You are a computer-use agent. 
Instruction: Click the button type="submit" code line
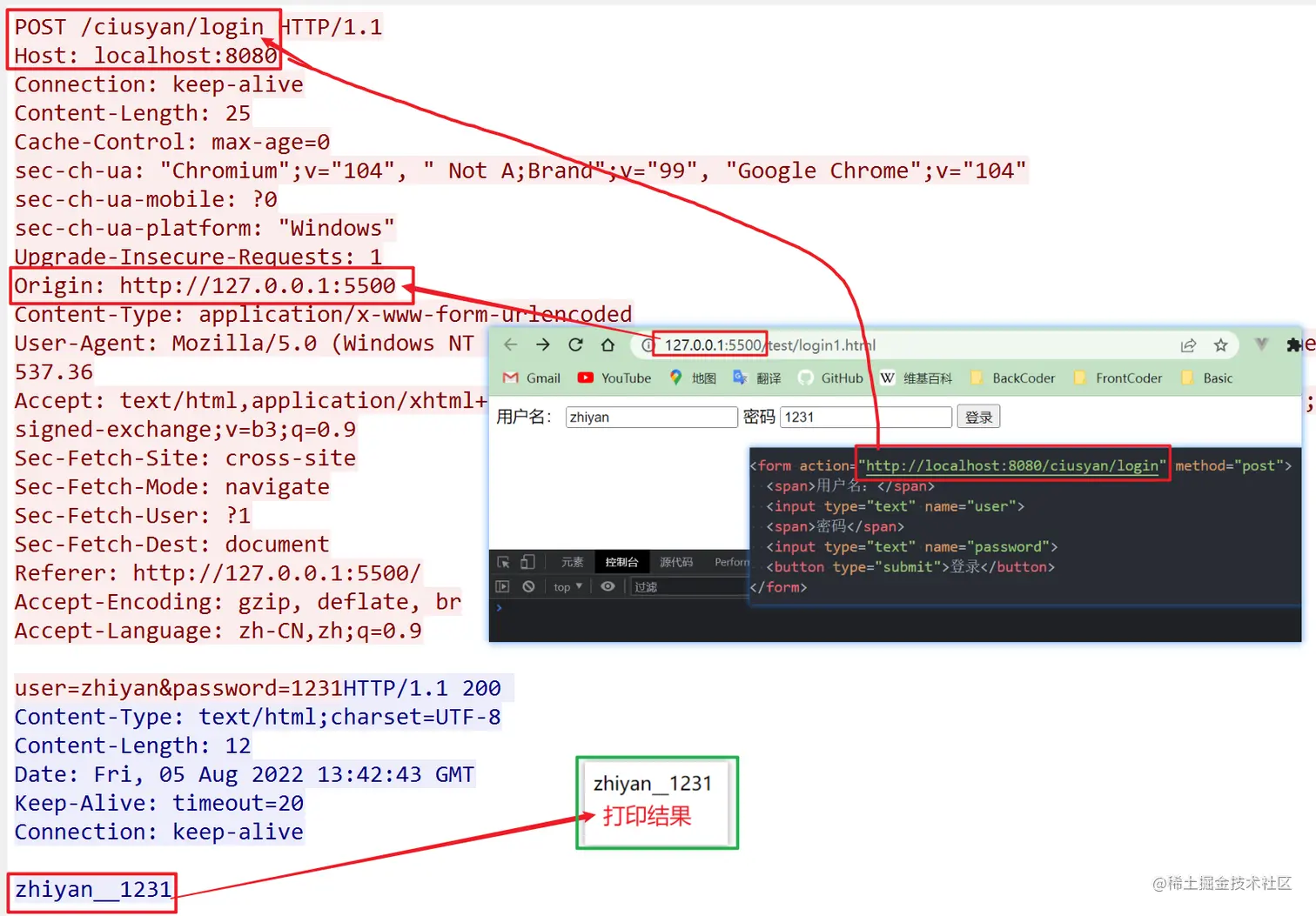click(910, 566)
